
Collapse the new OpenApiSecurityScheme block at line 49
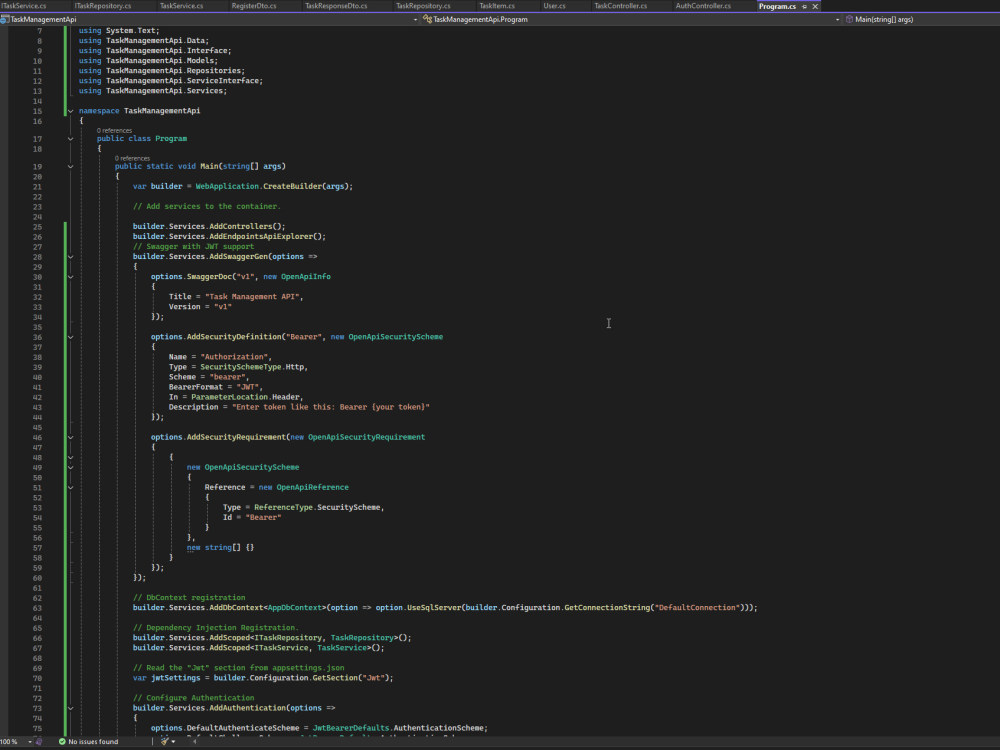click(71, 467)
